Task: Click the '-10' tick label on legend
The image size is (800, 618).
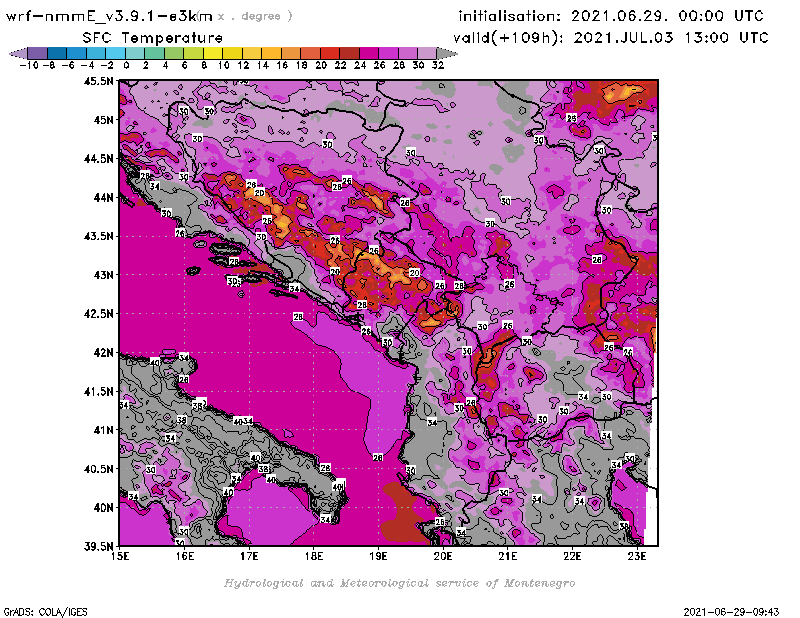Action: click(x=29, y=65)
